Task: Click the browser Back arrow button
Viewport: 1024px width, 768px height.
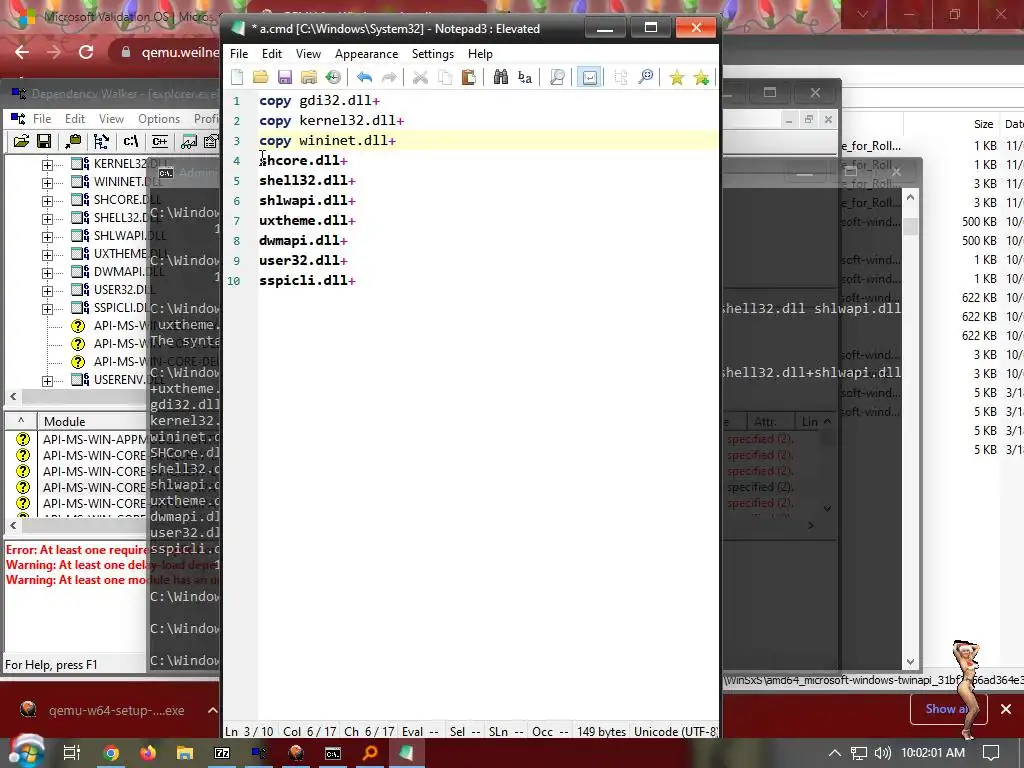Action: pos(22,52)
